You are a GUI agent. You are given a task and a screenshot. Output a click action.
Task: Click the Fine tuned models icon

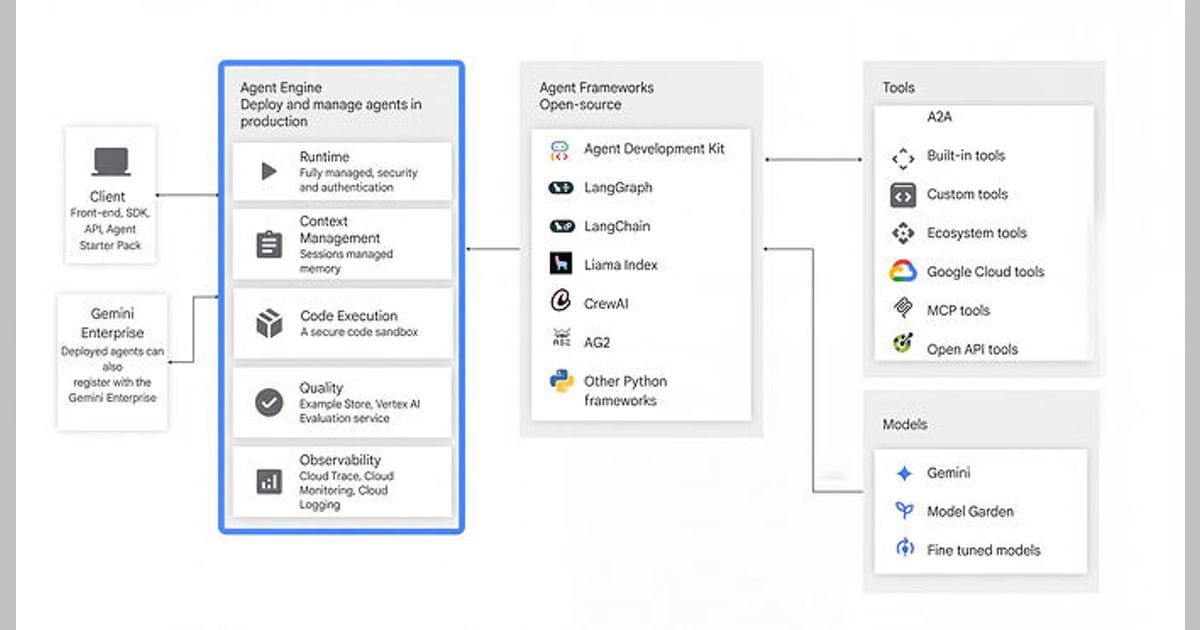904,549
